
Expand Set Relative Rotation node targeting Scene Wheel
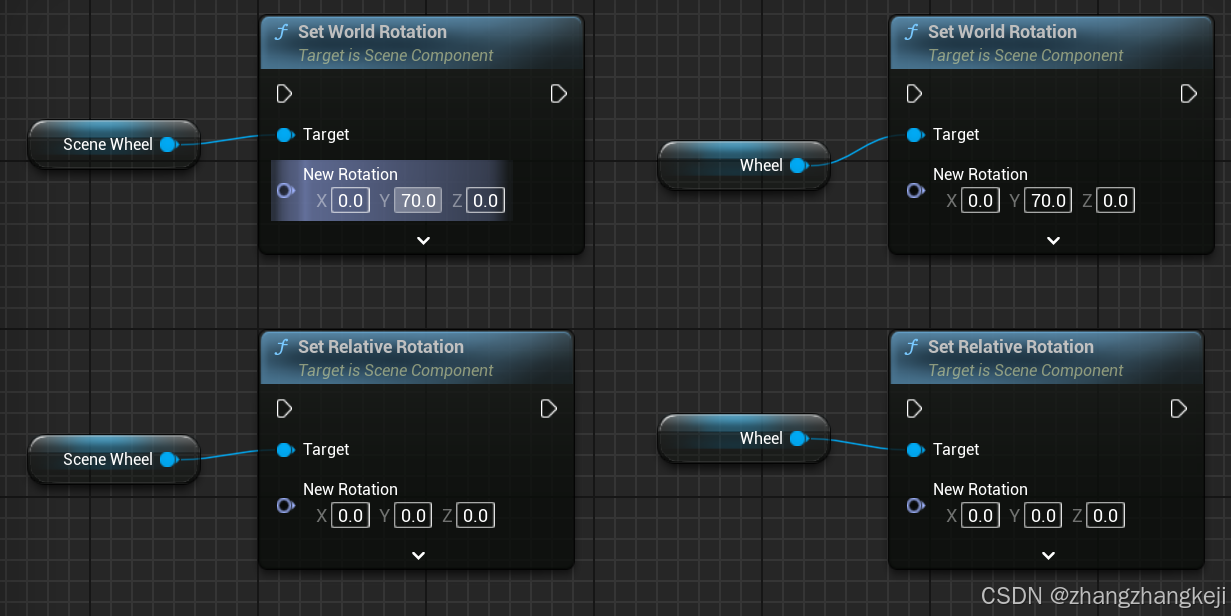(418, 555)
